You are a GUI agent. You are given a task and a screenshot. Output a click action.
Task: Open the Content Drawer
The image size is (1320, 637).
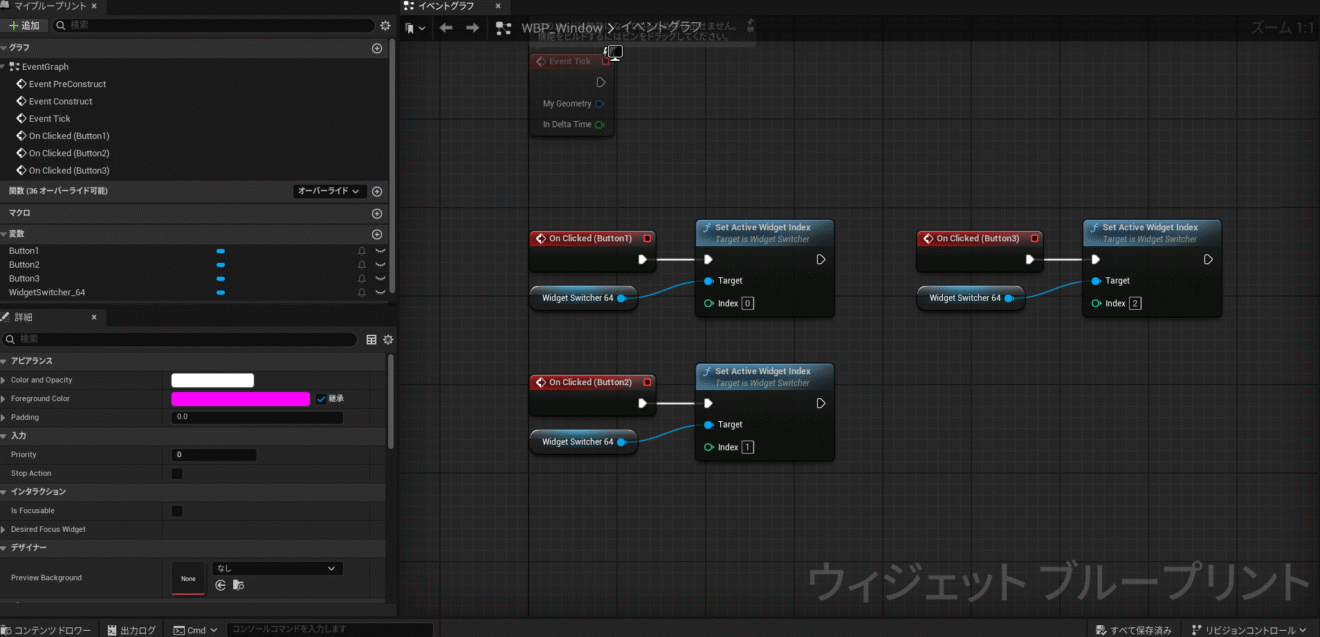click(48, 630)
